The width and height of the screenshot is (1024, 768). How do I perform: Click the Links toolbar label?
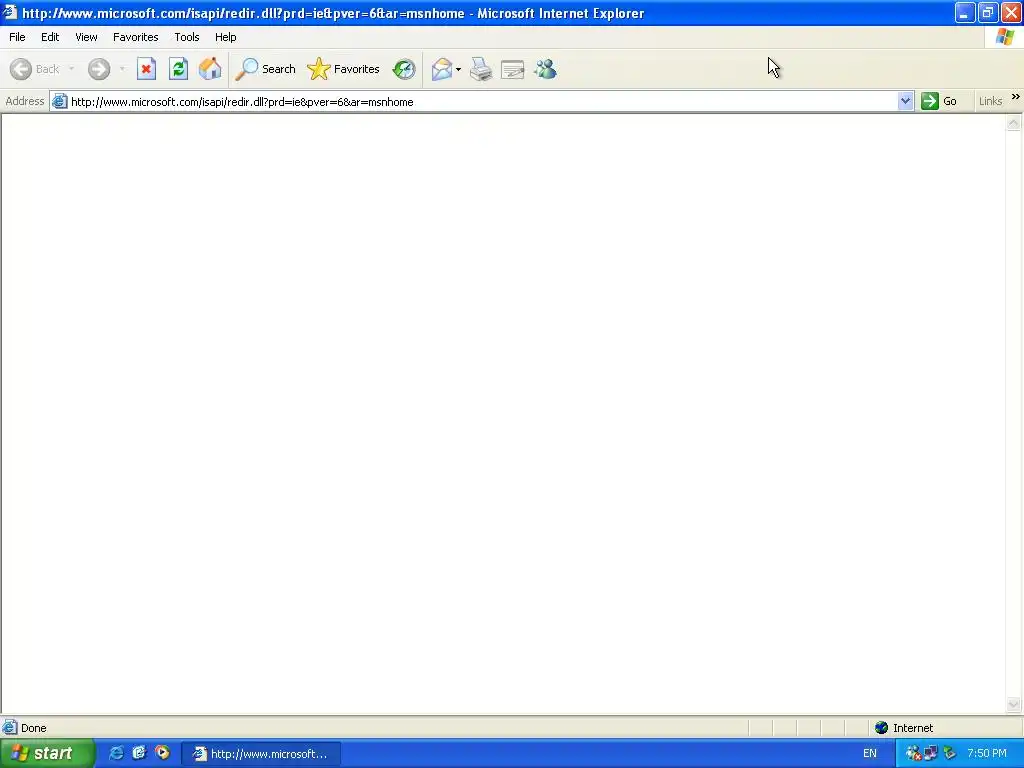(x=990, y=101)
